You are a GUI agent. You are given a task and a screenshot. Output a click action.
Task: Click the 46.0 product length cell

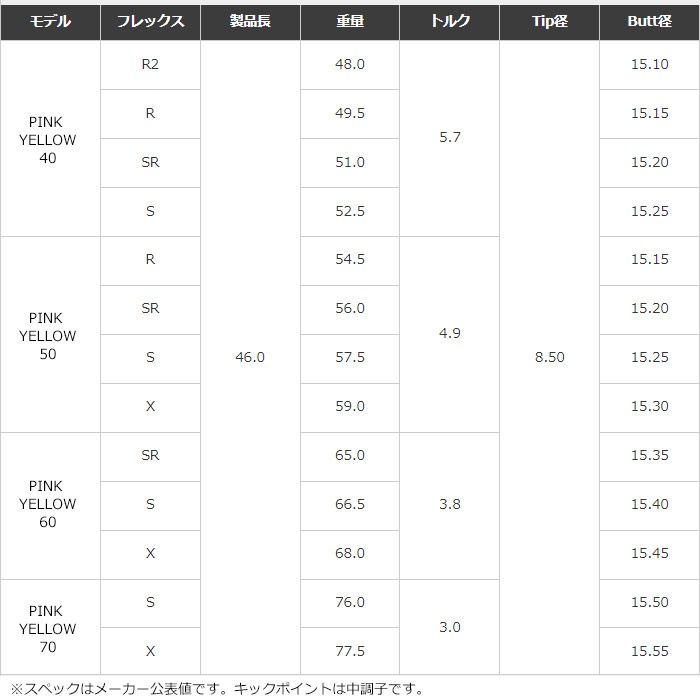pyautogui.click(x=250, y=357)
